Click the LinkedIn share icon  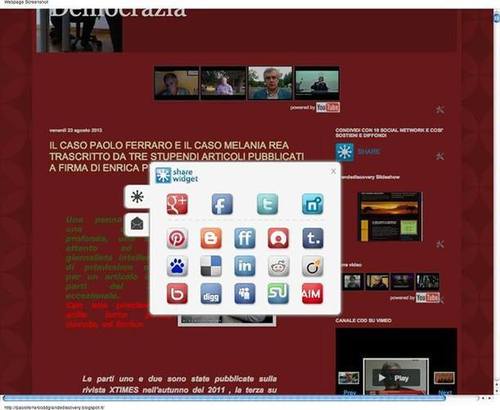point(245,266)
